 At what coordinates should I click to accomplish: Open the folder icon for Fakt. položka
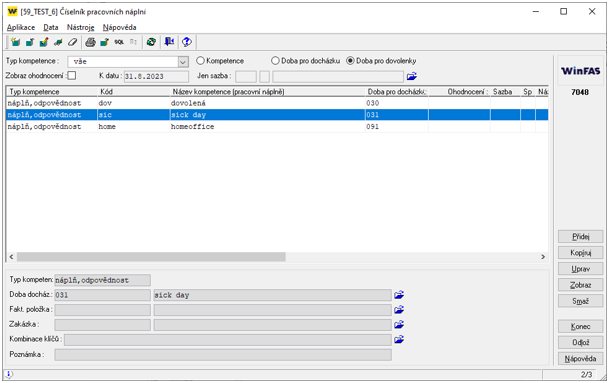pyautogui.click(x=399, y=310)
